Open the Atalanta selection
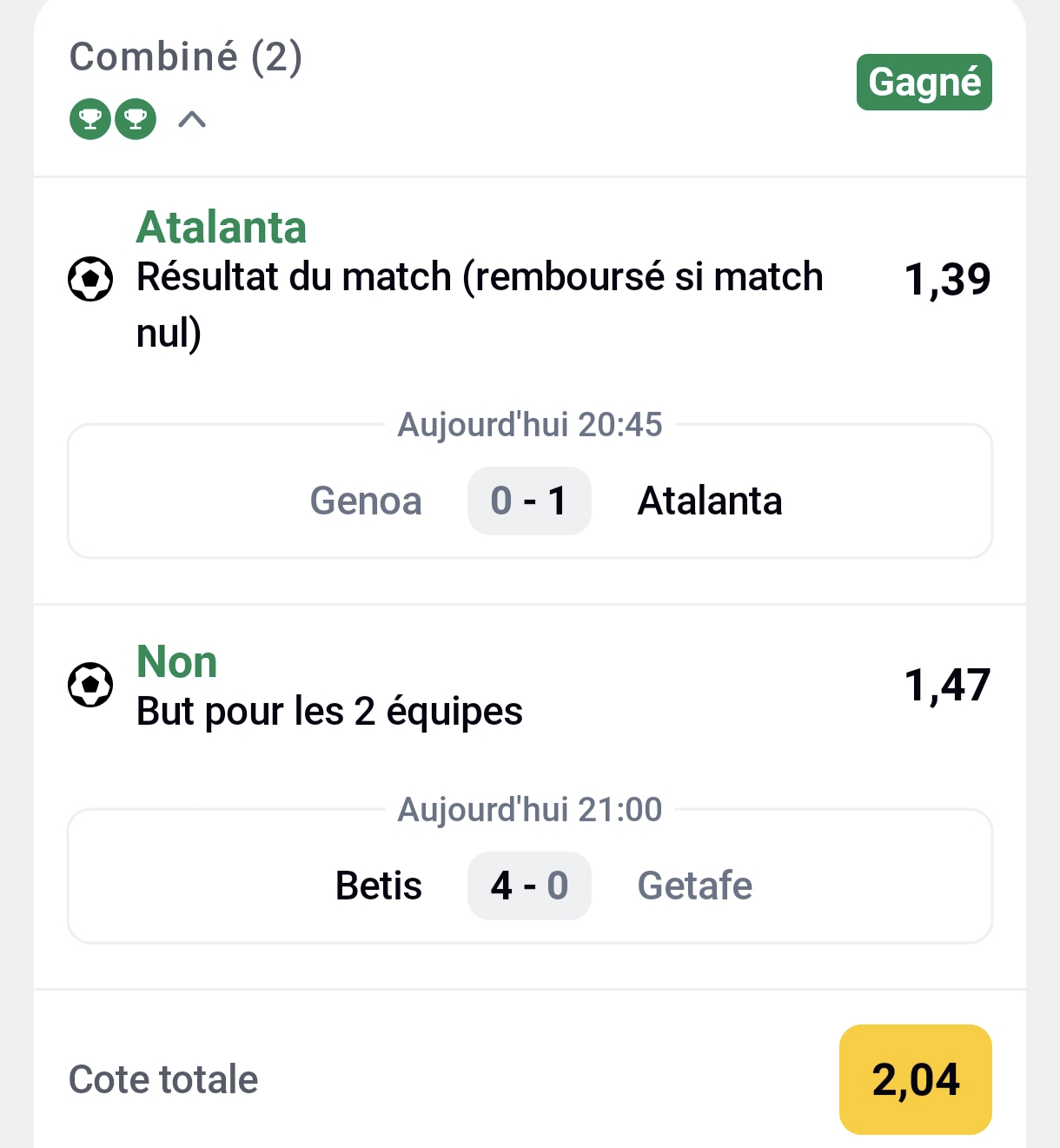The width and height of the screenshot is (1060, 1148). tap(221, 226)
